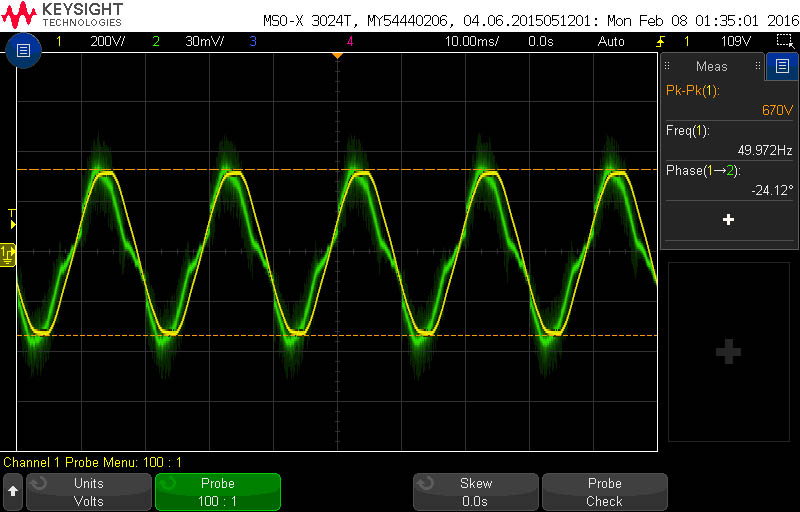800x512 pixels.
Task: Open the blue main menu icon top-left
Action: (x=23, y=50)
